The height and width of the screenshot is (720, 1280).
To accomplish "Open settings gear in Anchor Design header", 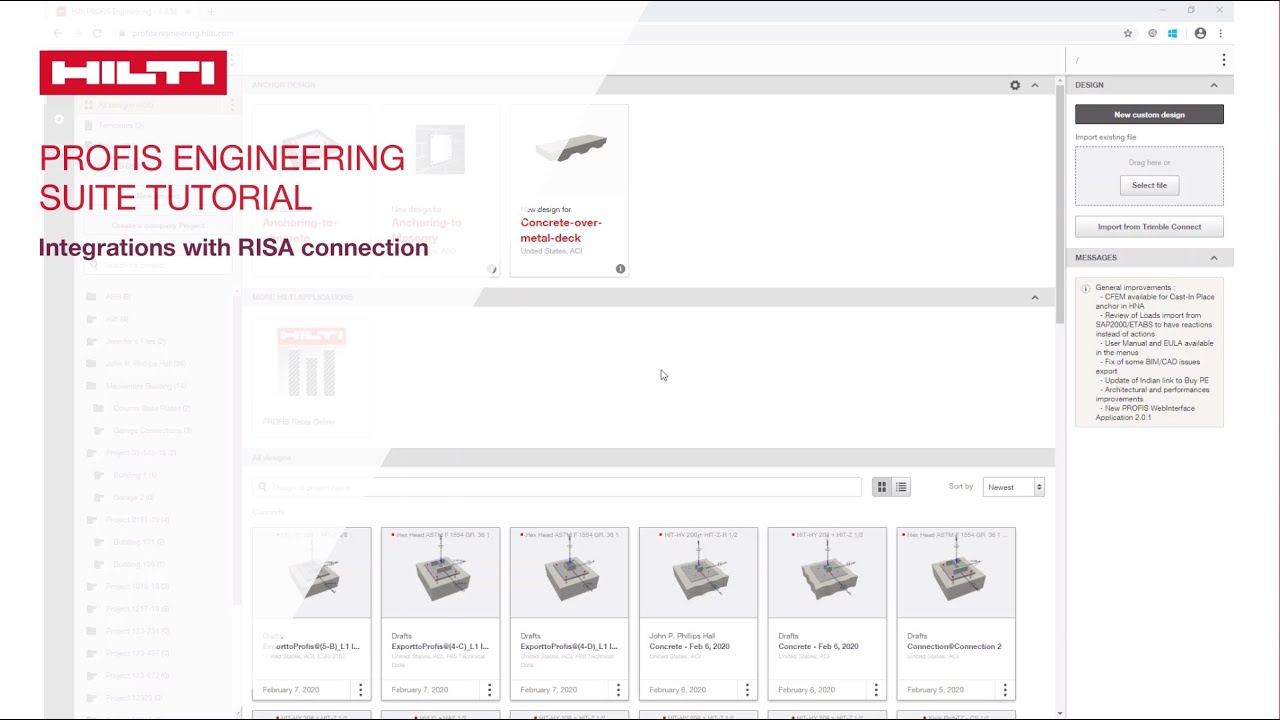I will click(x=1015, y=85).
